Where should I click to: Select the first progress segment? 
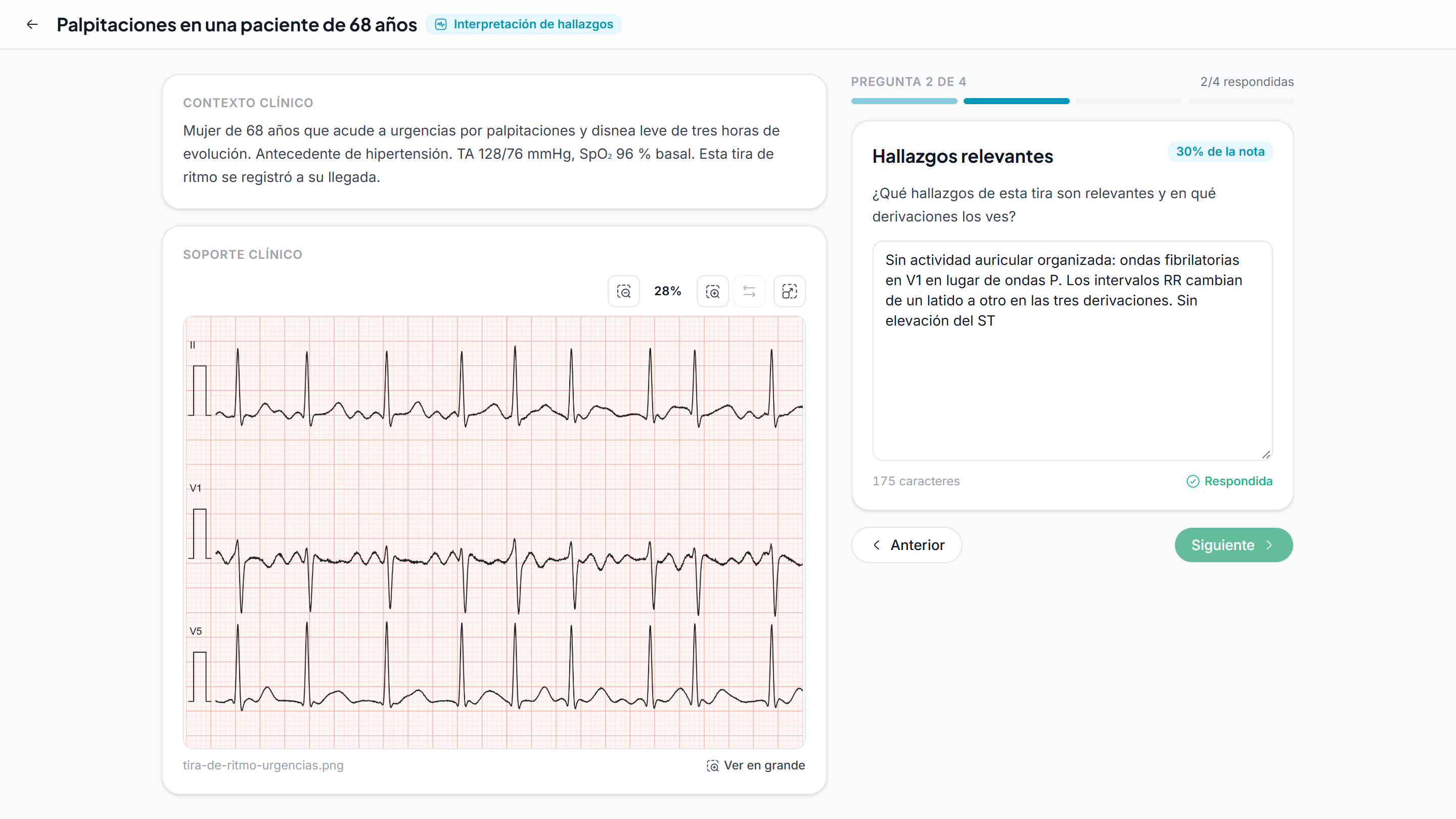click(x=904, y=101)
